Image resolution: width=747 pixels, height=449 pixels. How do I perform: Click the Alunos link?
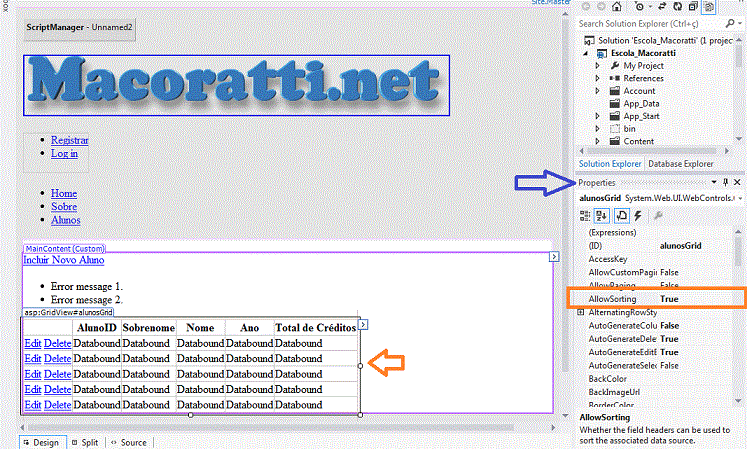point(66,220)
